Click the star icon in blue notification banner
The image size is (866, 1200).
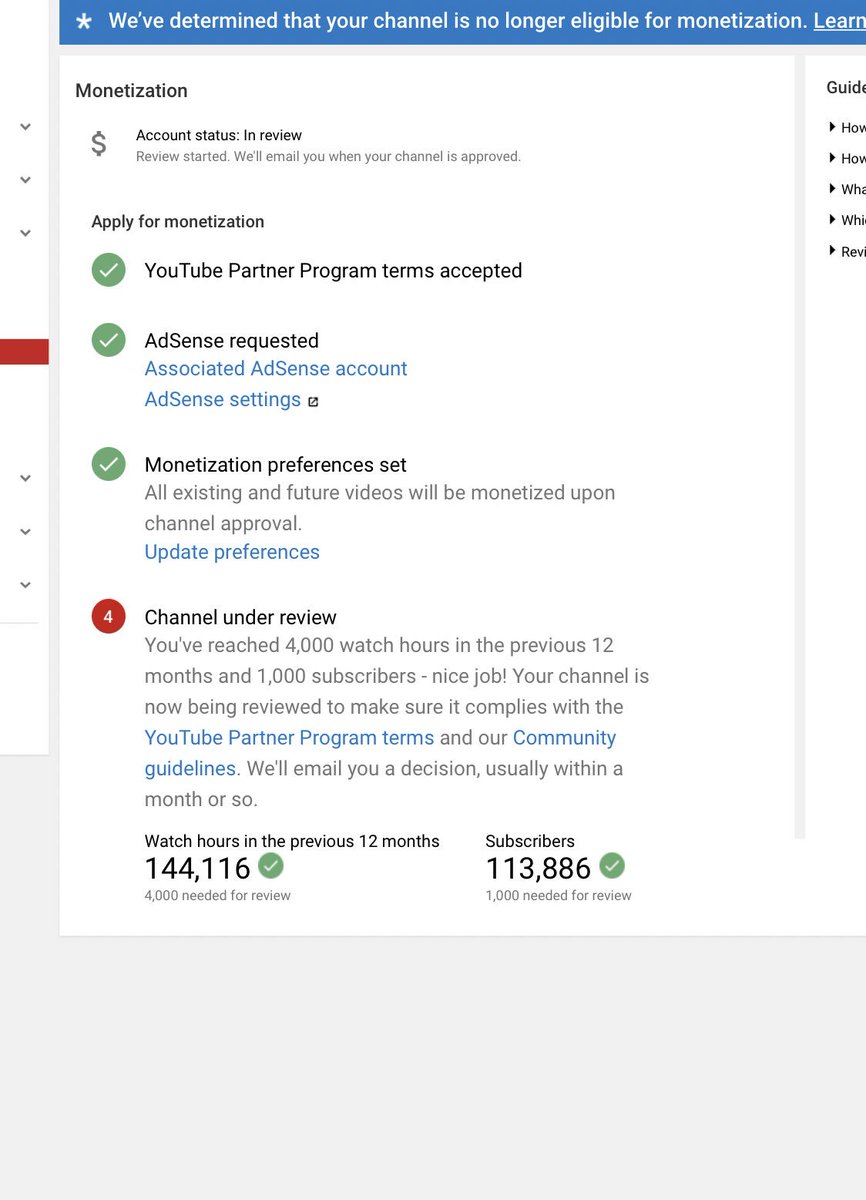tap(84, 22)
